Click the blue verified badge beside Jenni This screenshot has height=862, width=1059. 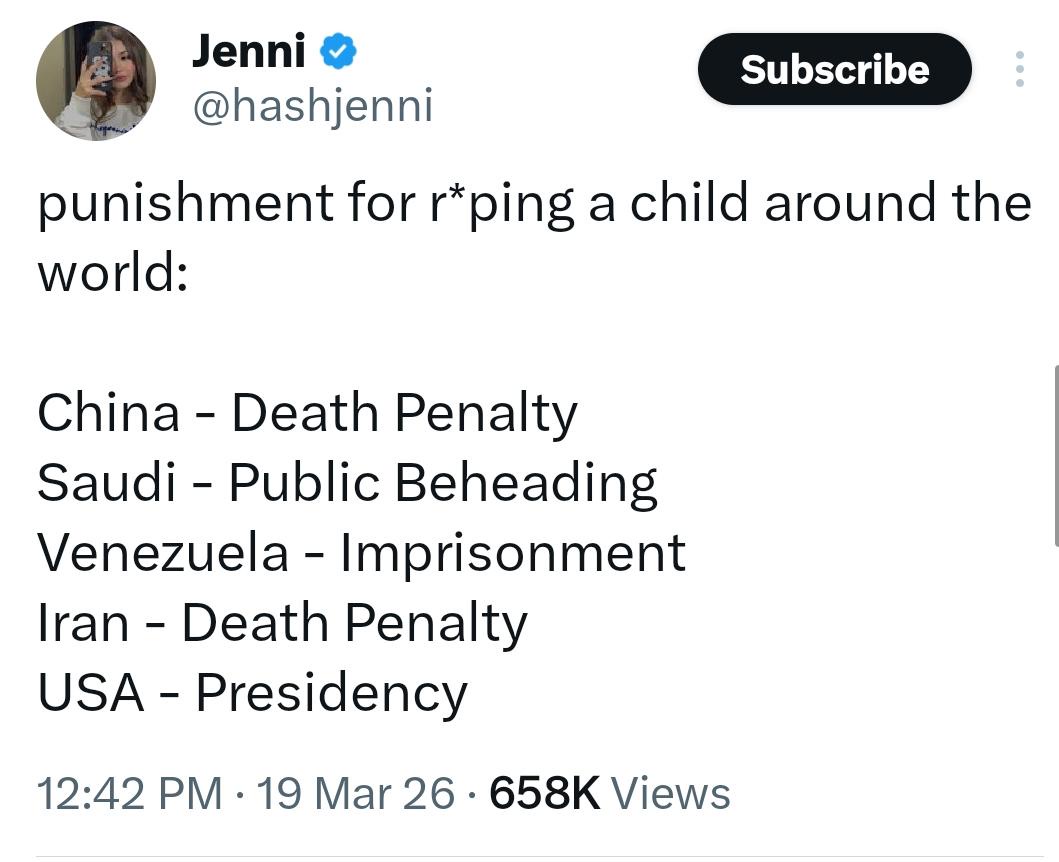(x=339, y=52)
